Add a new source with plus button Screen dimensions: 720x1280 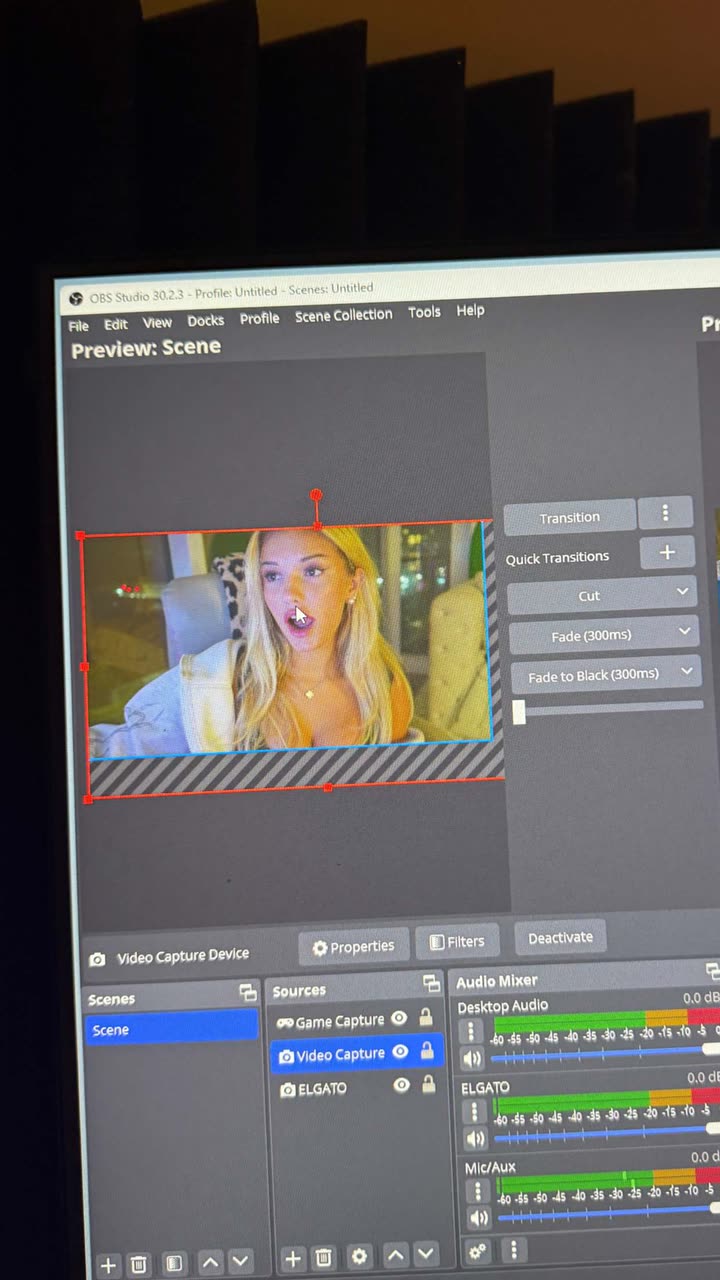coord(292,1258)
